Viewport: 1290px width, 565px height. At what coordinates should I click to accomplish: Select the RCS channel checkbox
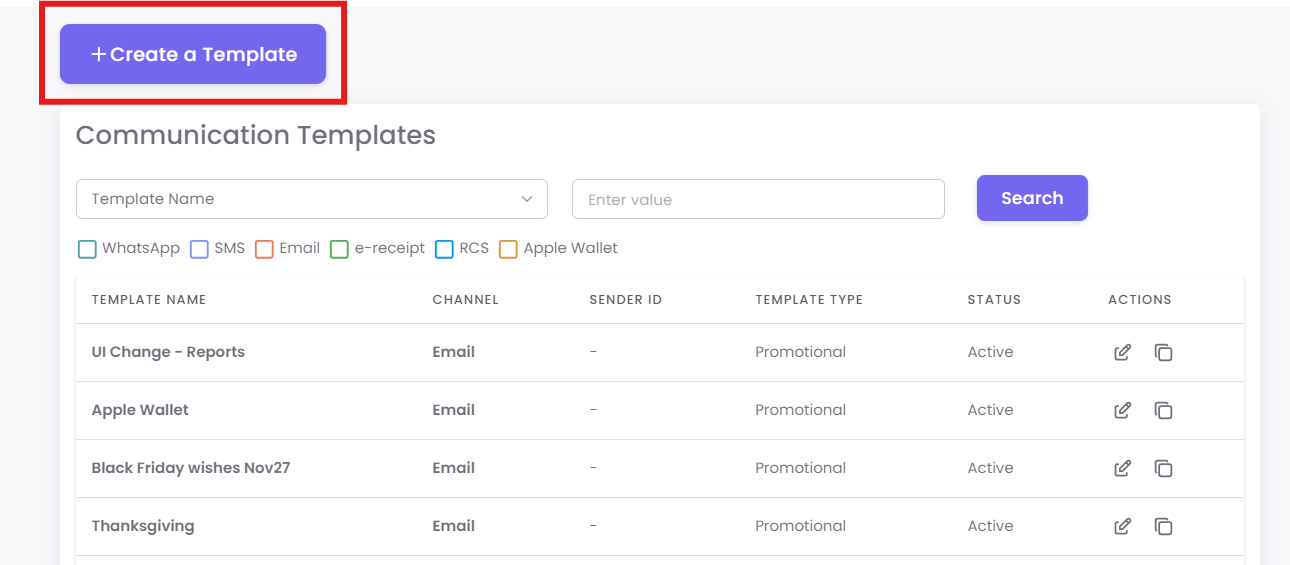tap(445, 249)
